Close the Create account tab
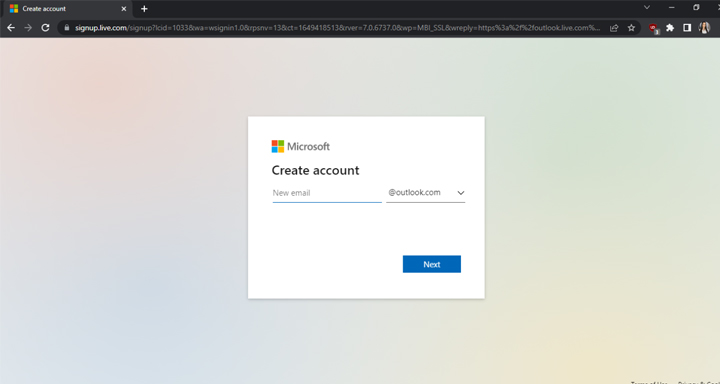This screenshot has height=384, width=720. 124,9
